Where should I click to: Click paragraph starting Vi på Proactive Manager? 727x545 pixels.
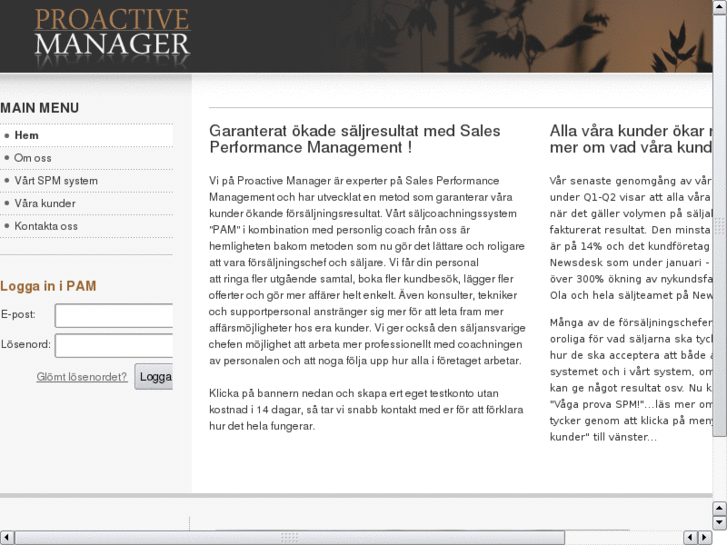tap(367, 270)
